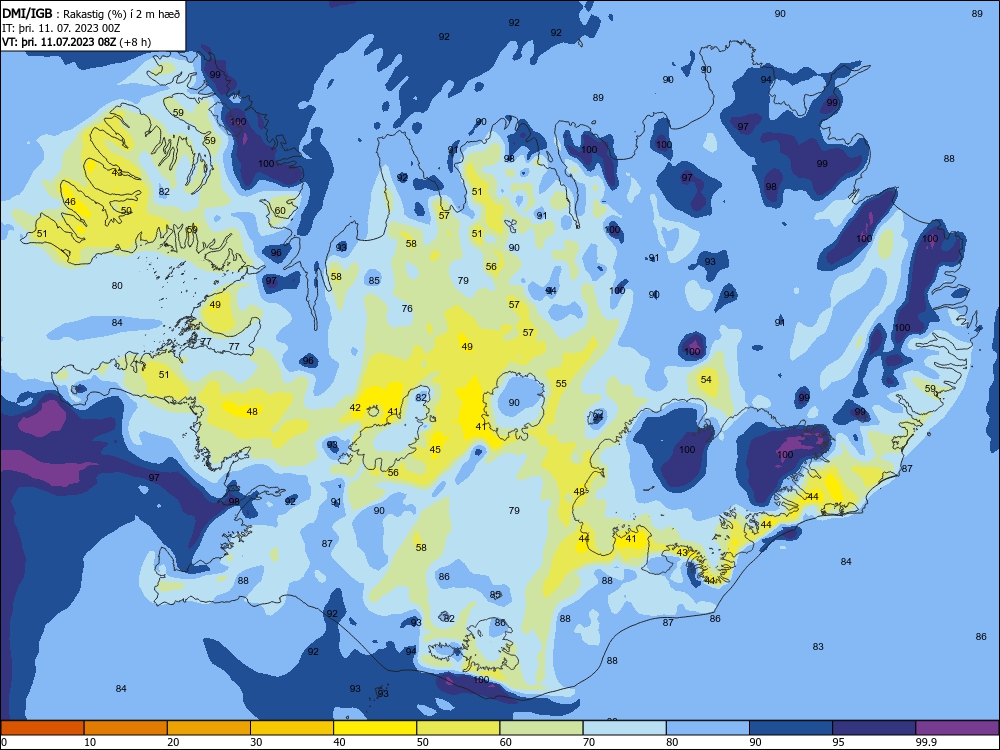
Task: Click the purple above-99.9 legend swatch
Action: click(x=957, y=728)
